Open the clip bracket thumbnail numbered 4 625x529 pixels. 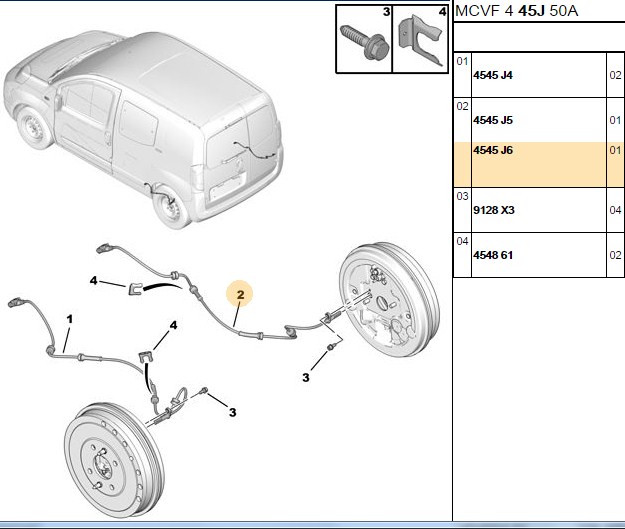click(421, 39)
